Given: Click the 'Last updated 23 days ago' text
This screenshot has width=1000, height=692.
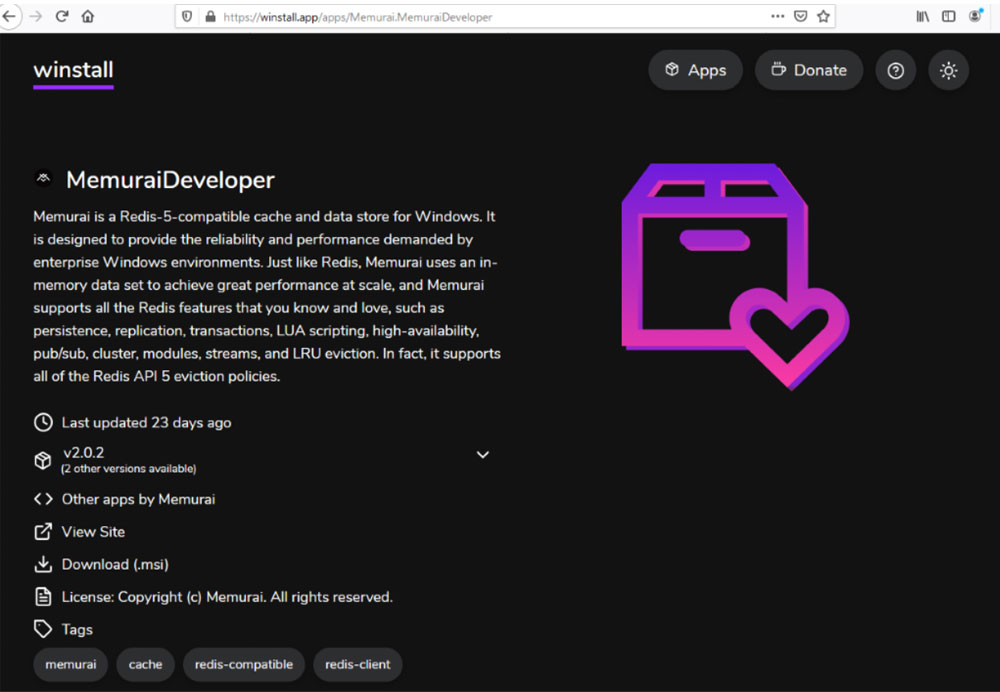Looking at the screenshot, I should pyautogui.click(x=146, y=422).
